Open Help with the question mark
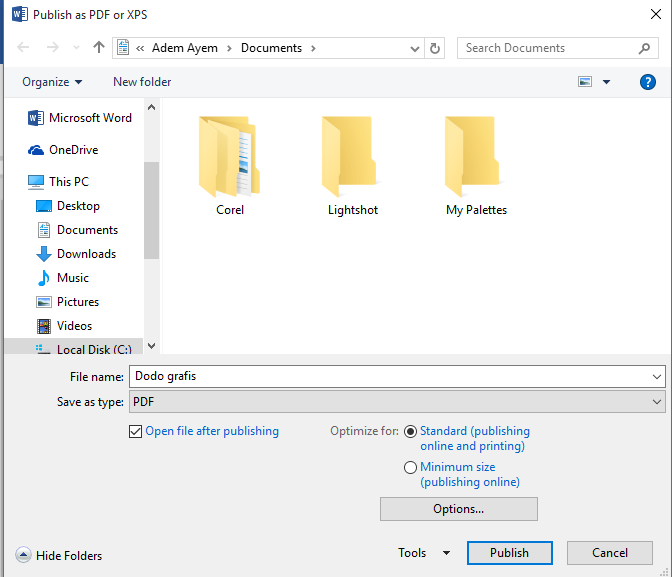This screenshot has width=672, height=577. coord(648,82)
